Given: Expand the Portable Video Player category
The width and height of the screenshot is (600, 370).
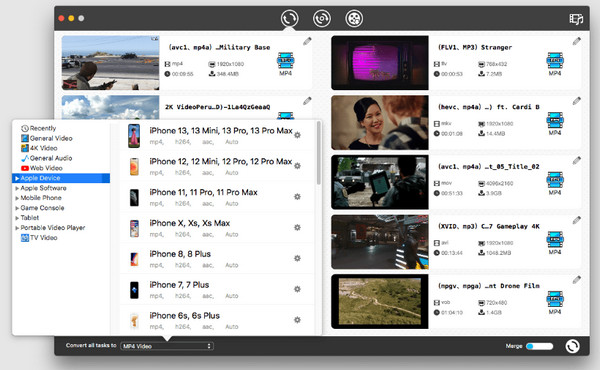Looking at the screenshot, I should tap(17, 228).
